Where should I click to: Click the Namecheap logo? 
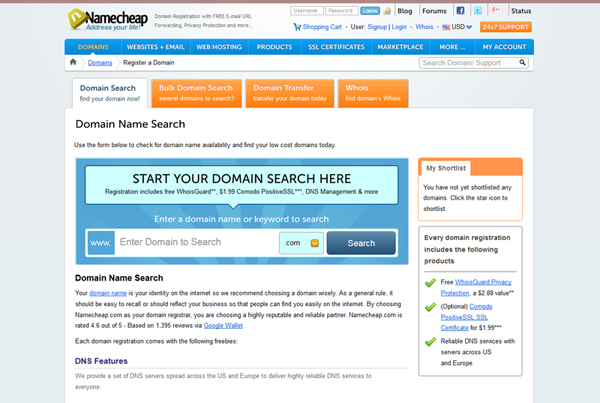pyautogui.click(x=108, y=19)
